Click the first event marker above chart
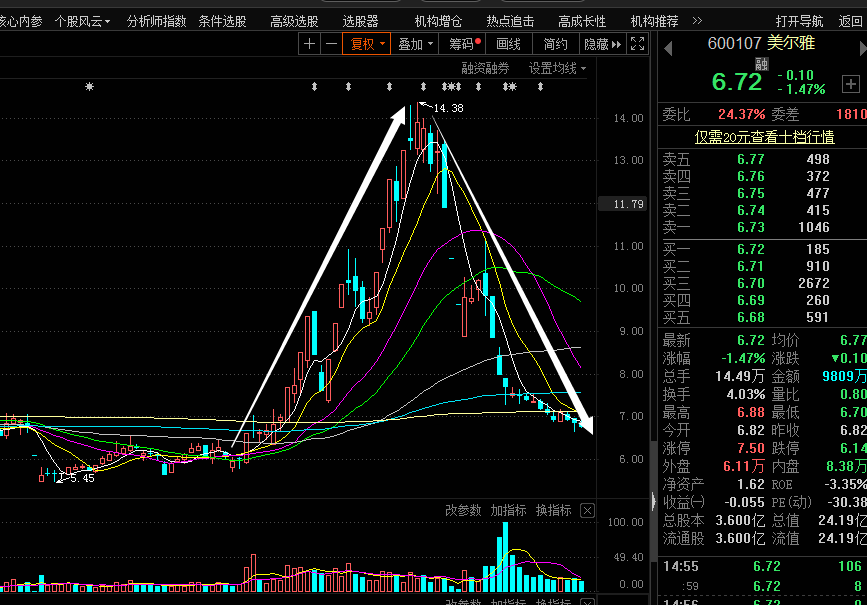867x605 pixels. tap(90, 86)
